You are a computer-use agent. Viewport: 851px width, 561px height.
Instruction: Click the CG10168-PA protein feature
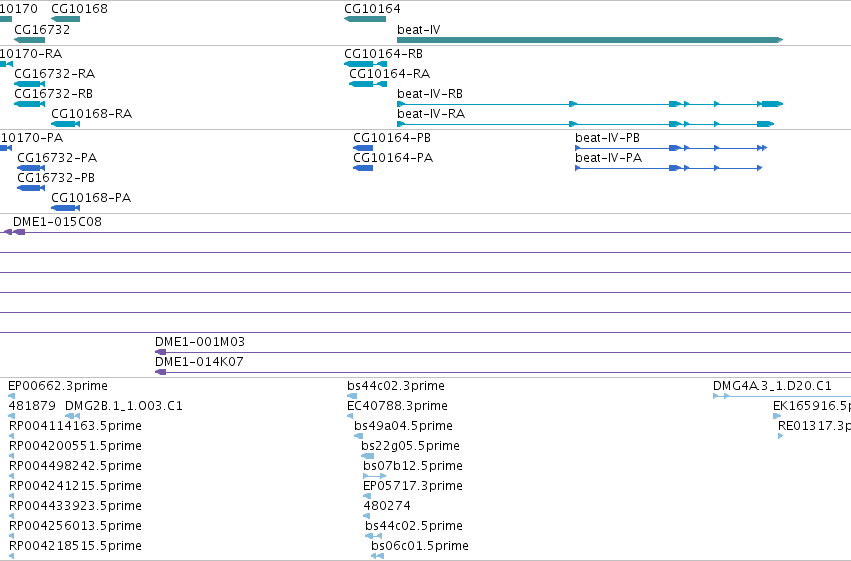66,208
